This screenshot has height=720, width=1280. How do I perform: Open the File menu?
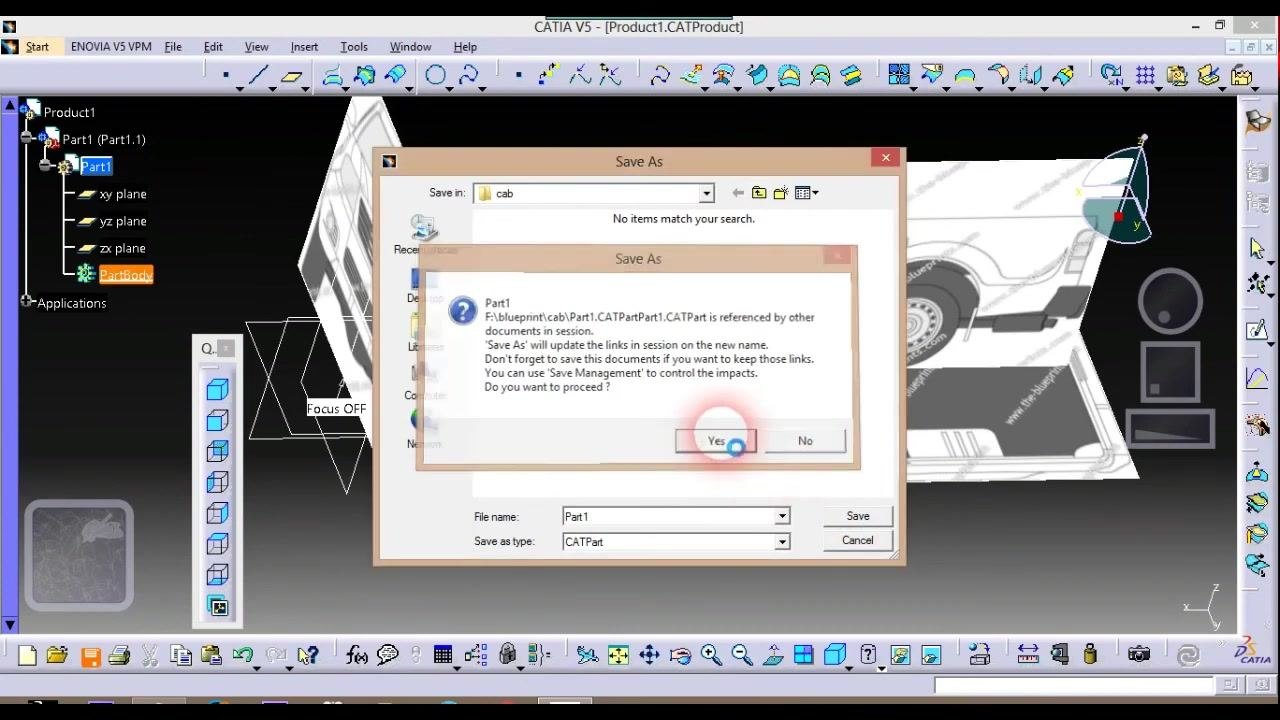pyautogui.click(x=173, y=47)
